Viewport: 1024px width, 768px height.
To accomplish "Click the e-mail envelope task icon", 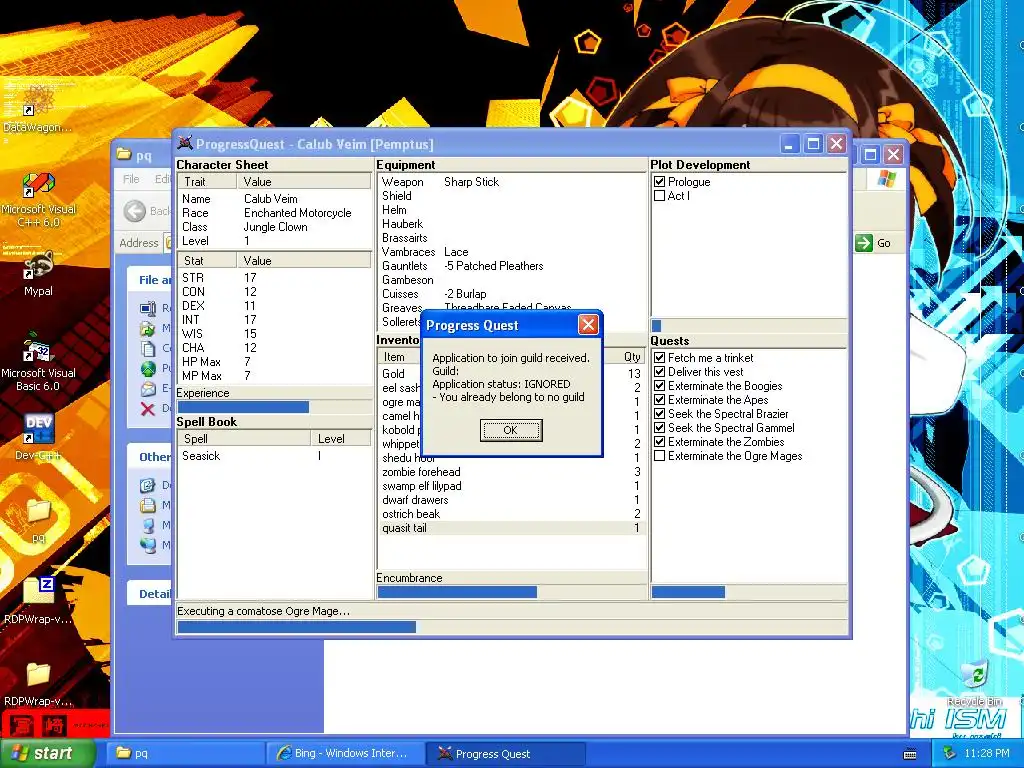I will [x=148, y=389].
